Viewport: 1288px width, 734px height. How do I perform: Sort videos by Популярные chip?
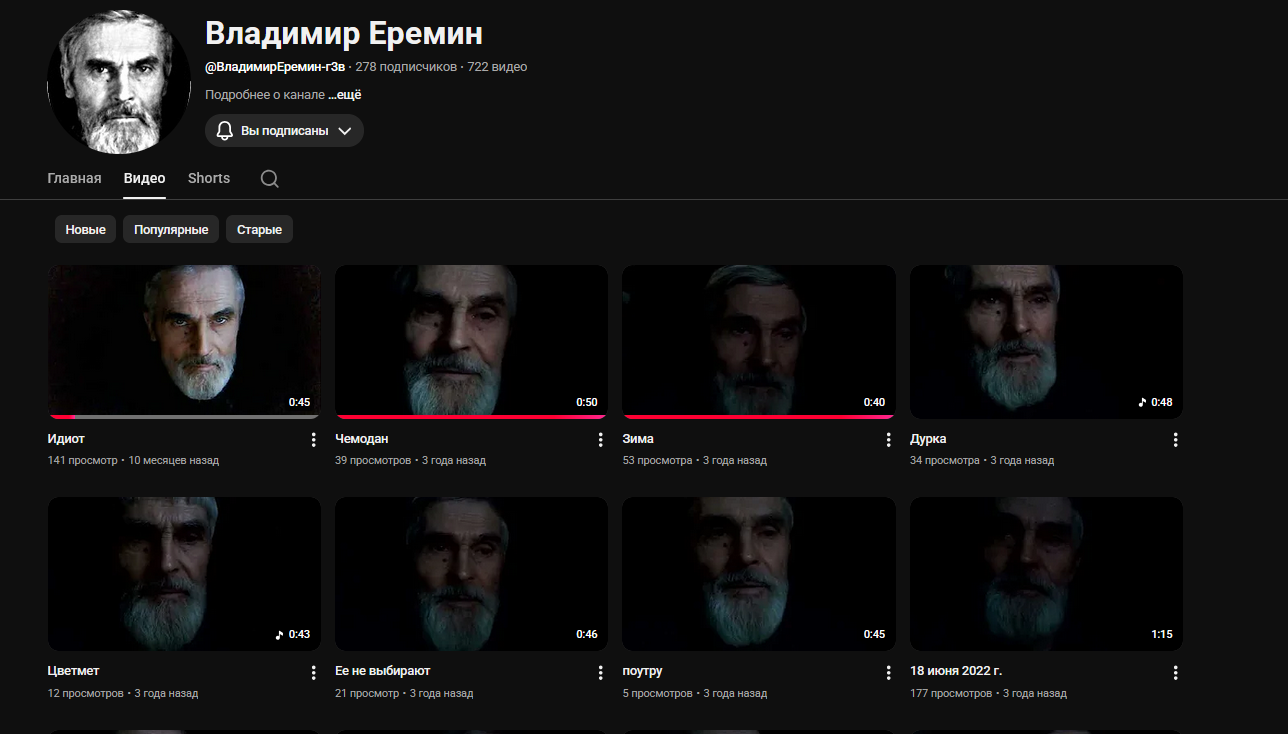pos(171,229)
